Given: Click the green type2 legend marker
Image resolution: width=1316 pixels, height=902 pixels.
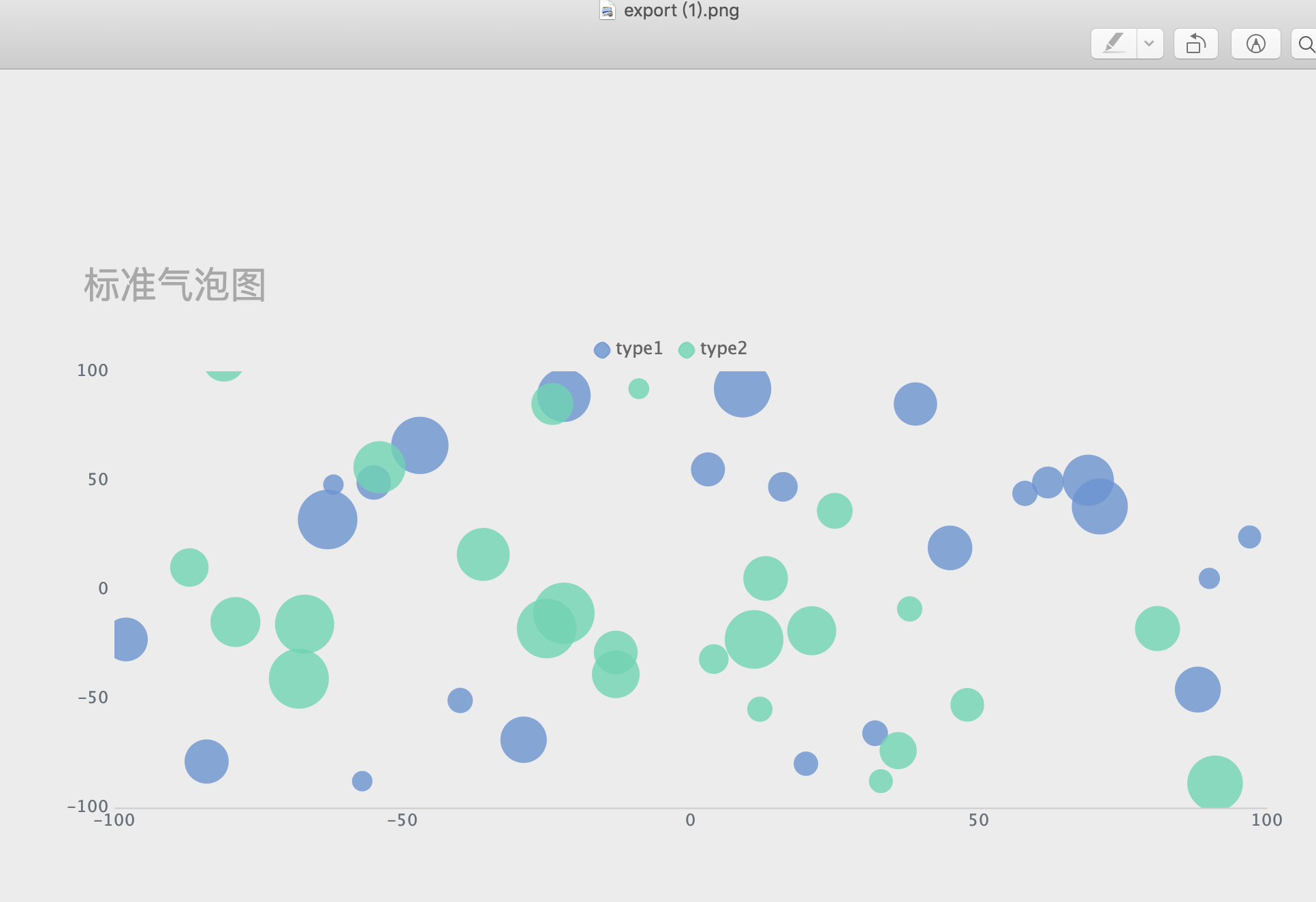Looking at the screenshot, I should click(686, 349).
